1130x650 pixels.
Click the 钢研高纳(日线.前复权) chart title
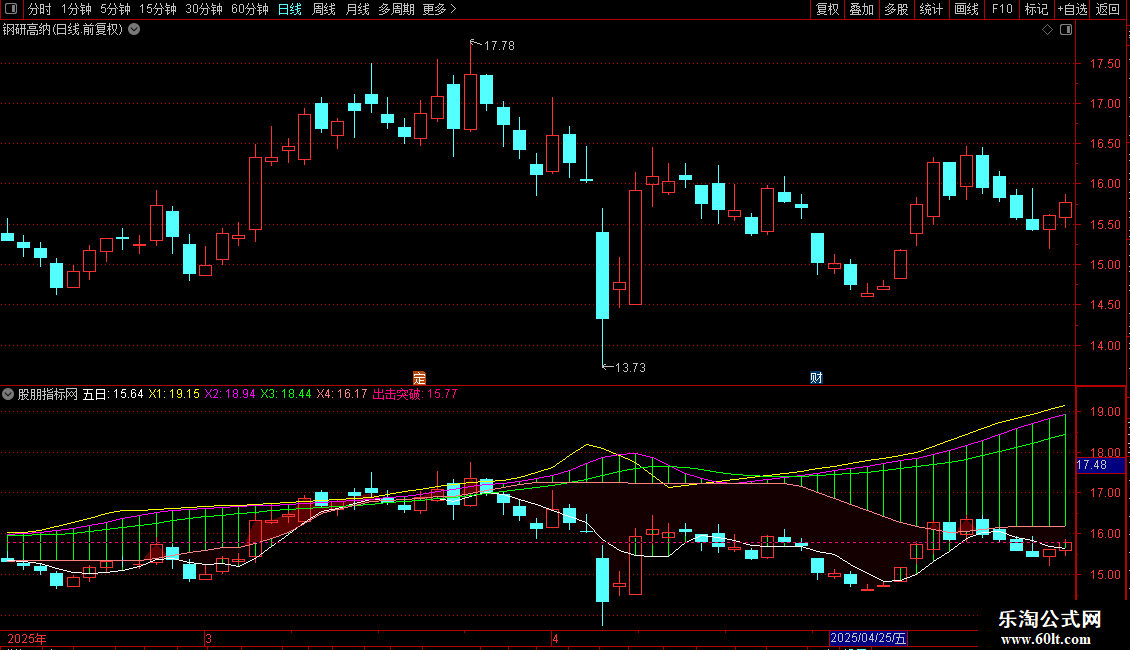[x=63, y=30]
